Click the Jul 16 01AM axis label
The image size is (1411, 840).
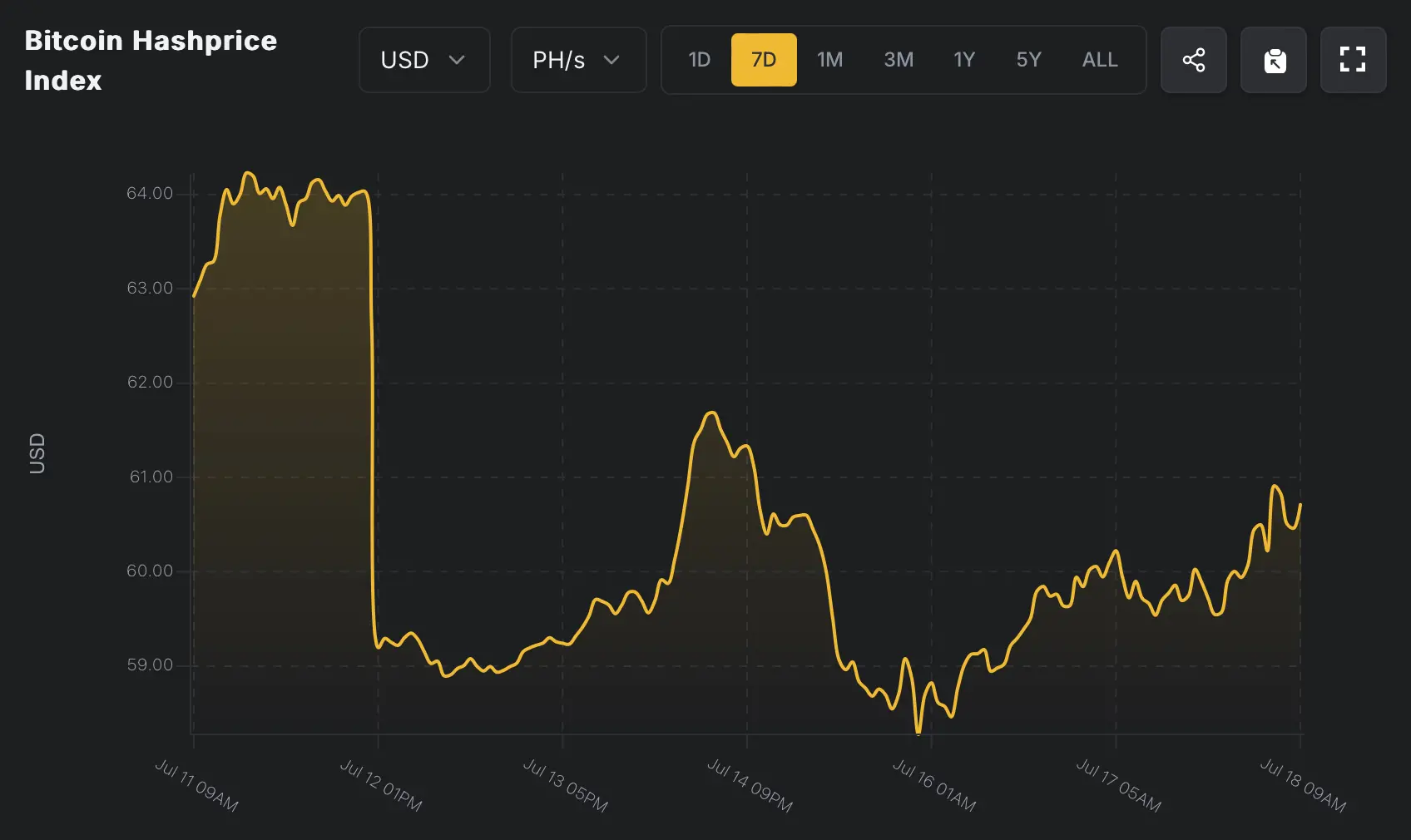point(934,785)
